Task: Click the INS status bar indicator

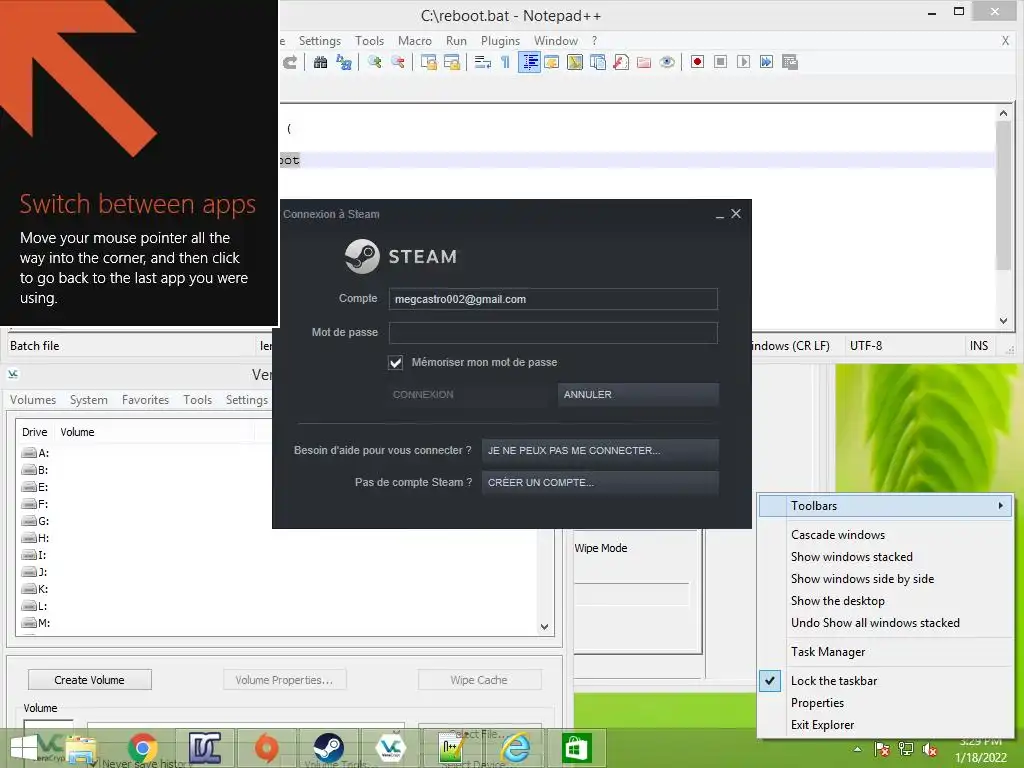Action: point(978,345)
